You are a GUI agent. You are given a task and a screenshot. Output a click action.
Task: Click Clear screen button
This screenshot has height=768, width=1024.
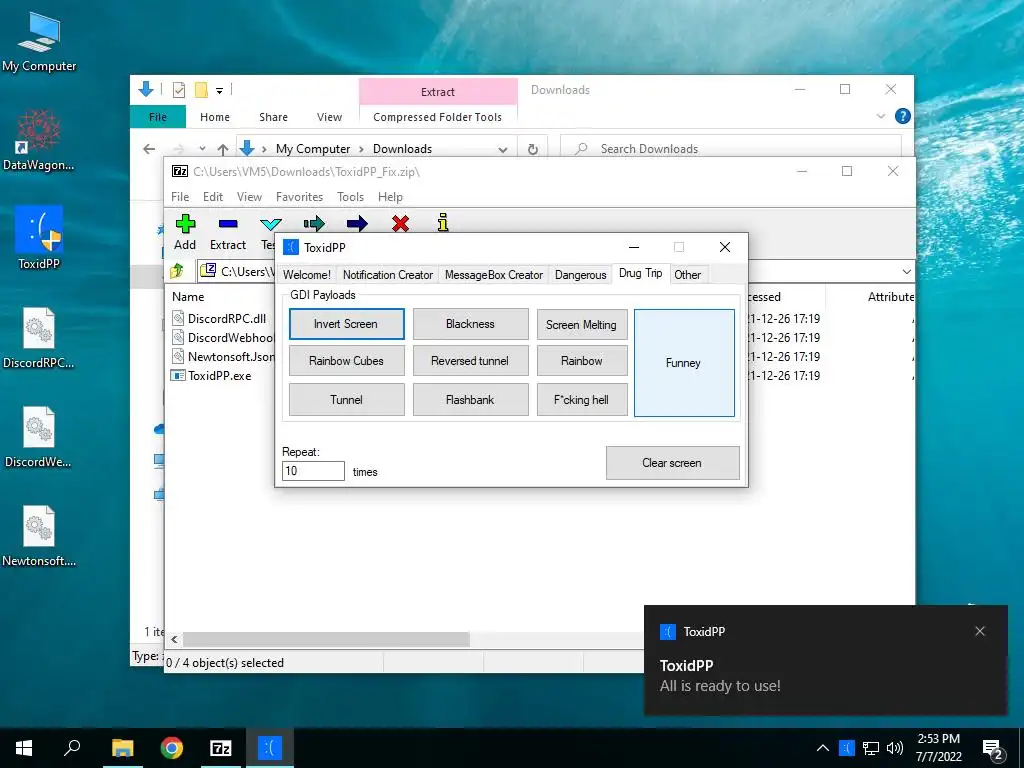point(672,463)
